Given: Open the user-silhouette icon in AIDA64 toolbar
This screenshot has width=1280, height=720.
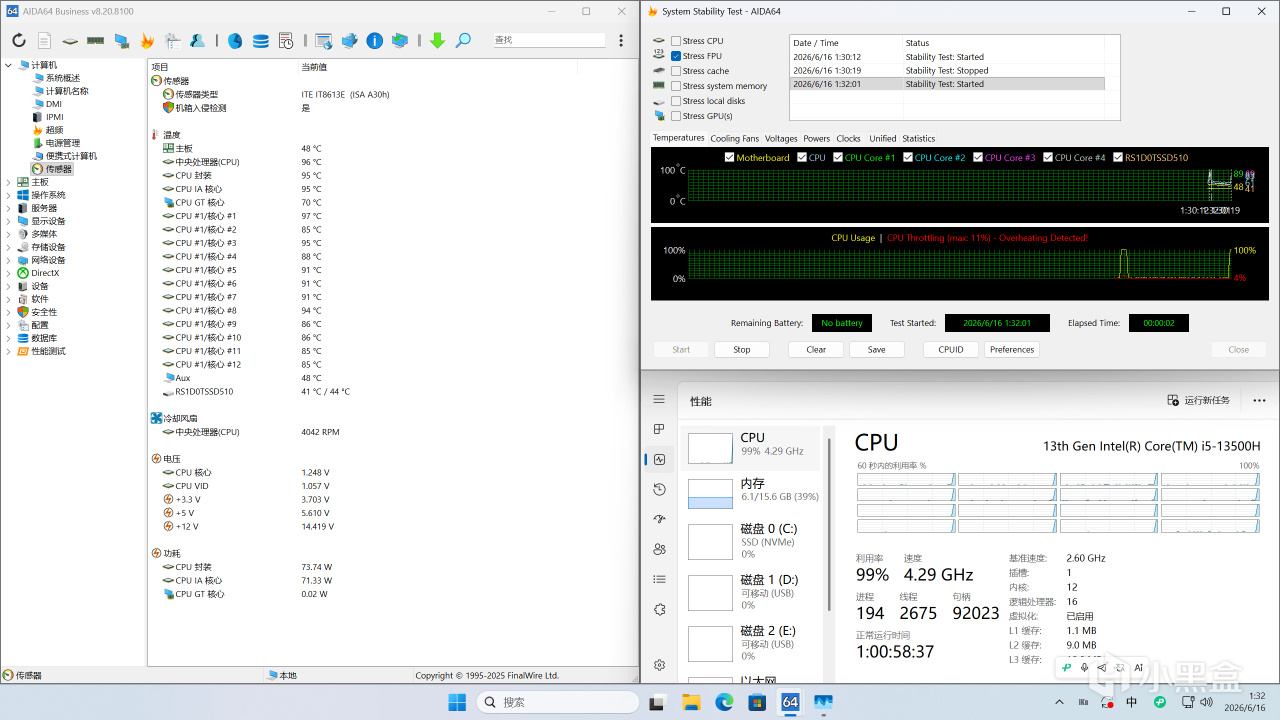Looking at the screenshot, I should click(198, 41).
